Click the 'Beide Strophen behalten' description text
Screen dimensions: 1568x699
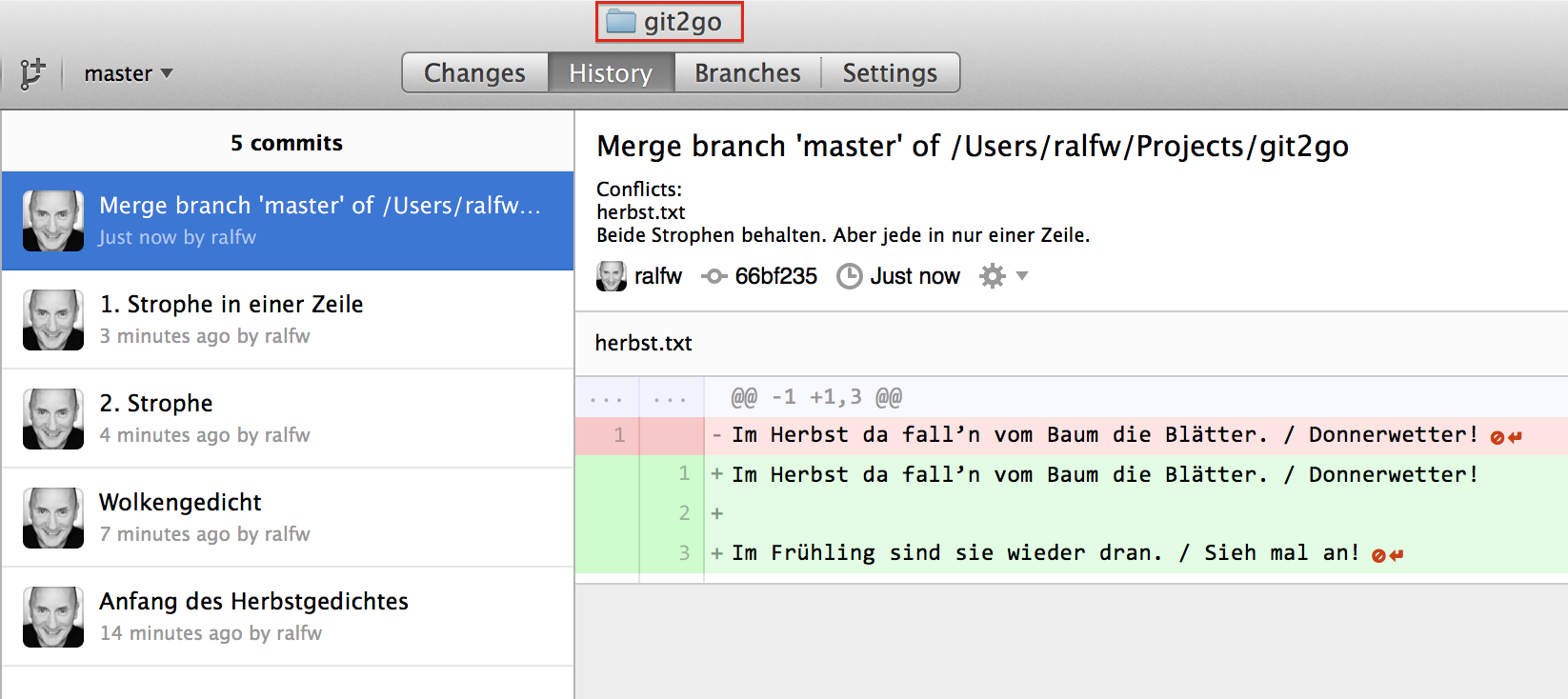(x=843, y=235)
